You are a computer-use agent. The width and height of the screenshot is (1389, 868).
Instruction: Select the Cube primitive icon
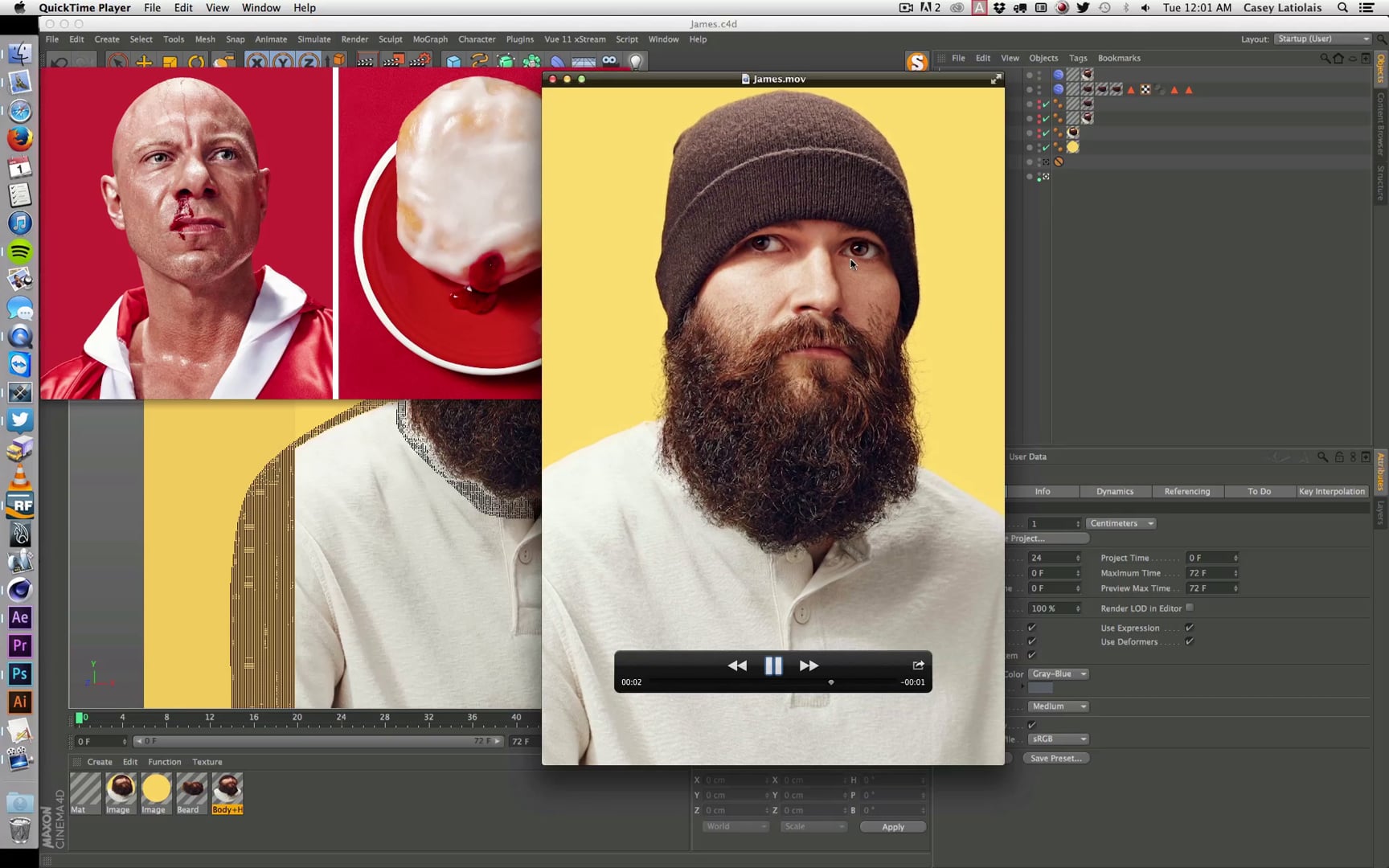(454, 60)
